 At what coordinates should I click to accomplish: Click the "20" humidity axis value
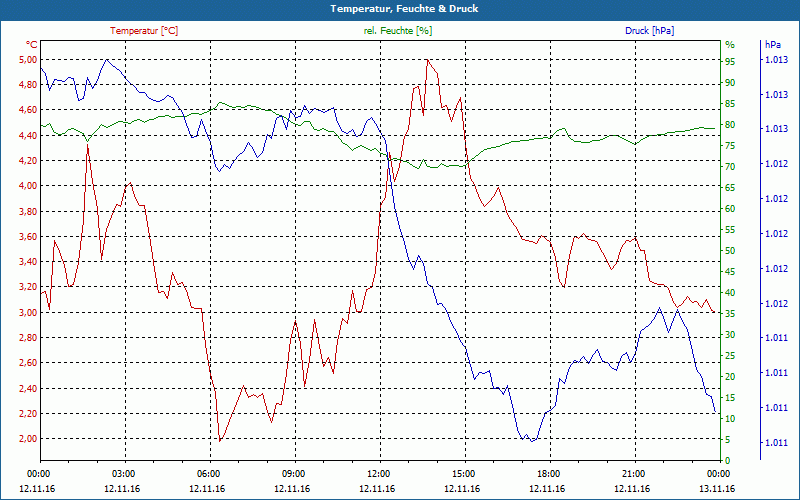coord(730,377)
